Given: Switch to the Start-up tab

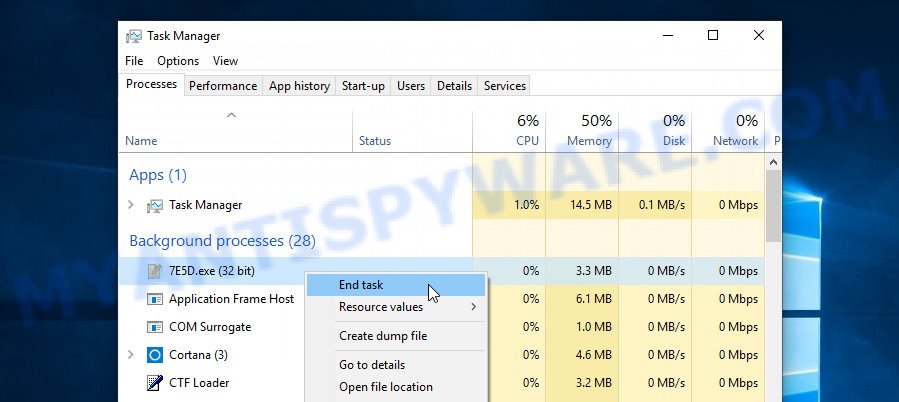Looking at the screenshot, I should [x=363, y=86].
